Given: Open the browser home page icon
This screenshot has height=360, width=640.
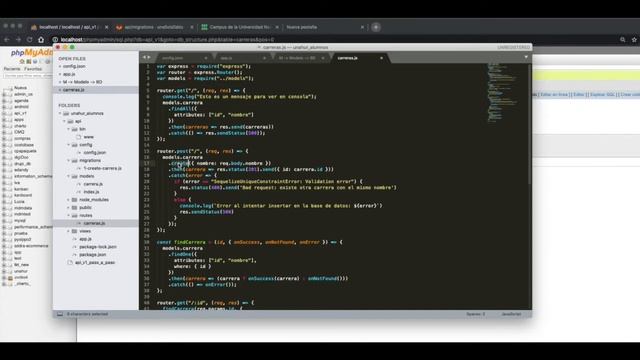Looking at the screenshot, I should coord(41,40).
